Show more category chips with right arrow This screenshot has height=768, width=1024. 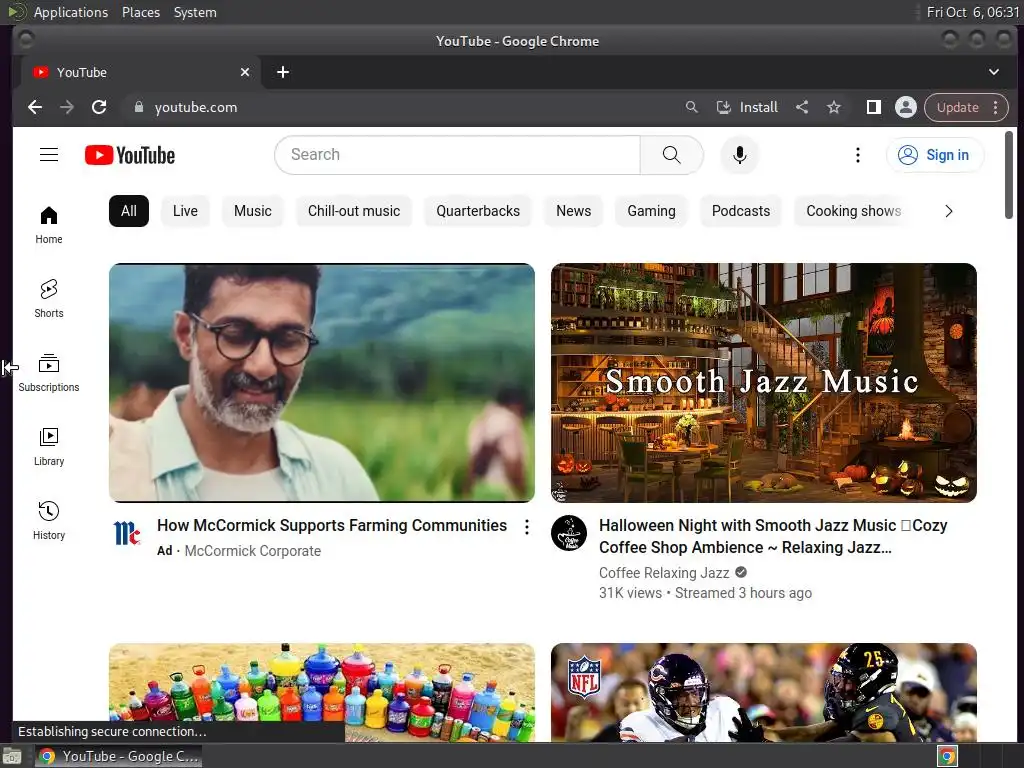coord(948,211)
